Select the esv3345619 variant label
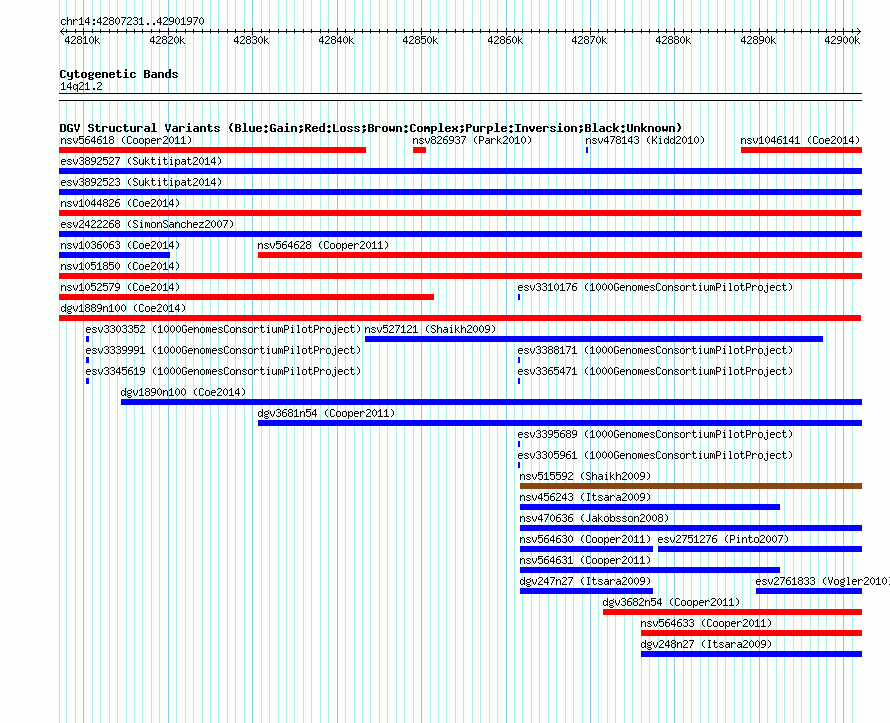 coord(223,371)
